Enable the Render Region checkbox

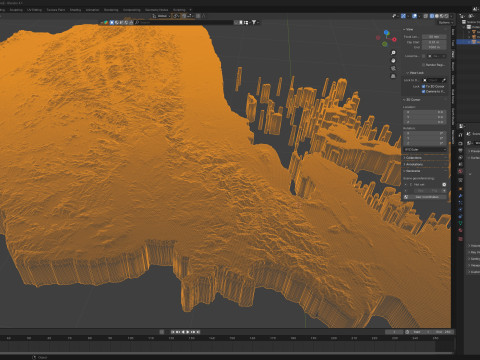point(423,65)
